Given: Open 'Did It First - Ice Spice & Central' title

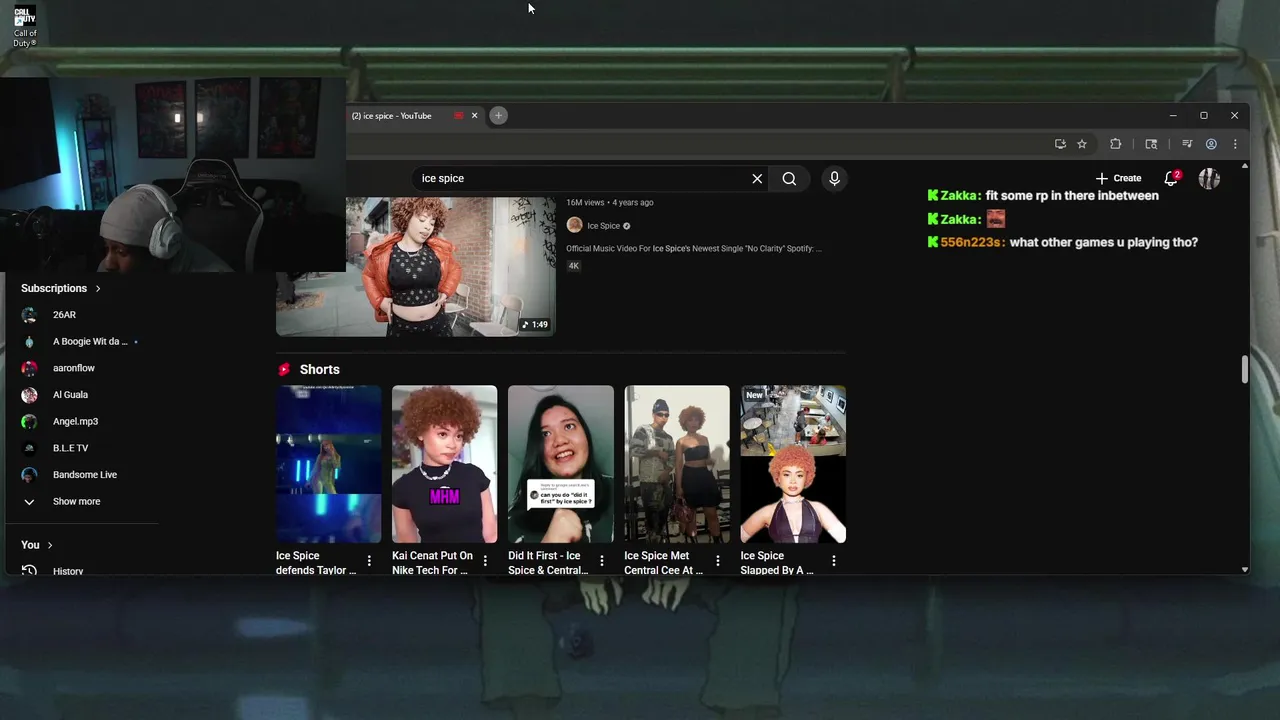Looking at the screenshot, I should pos(548,563).
